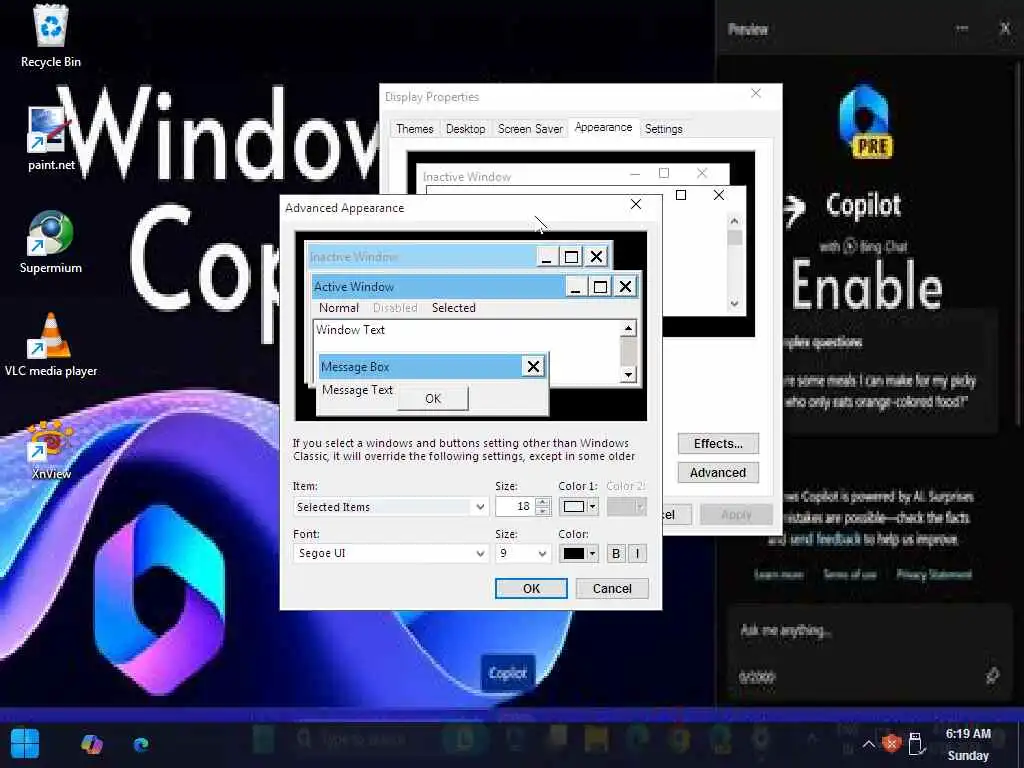Select the Active Window title bar in preview
The height and width of the screenshot is (768, 1024).
tap(438, 287)
